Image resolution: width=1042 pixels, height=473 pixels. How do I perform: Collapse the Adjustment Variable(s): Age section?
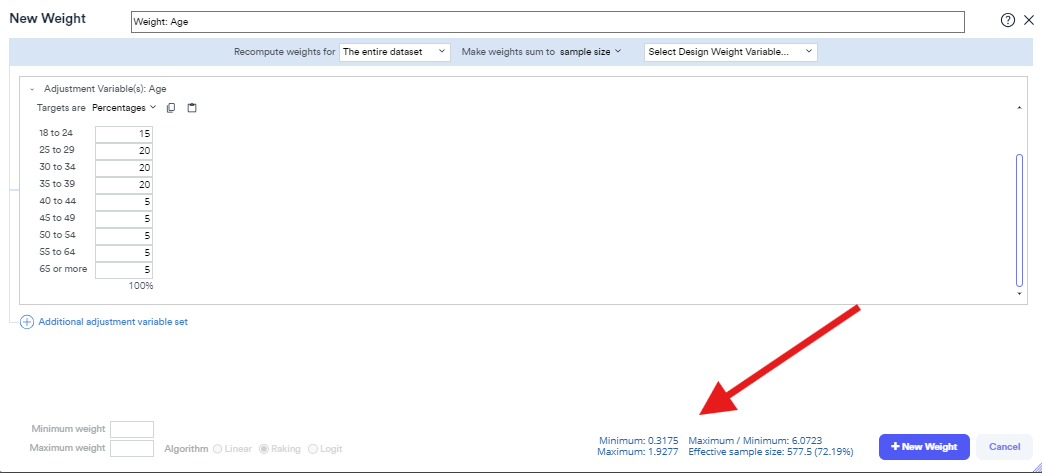click(32, 89)
